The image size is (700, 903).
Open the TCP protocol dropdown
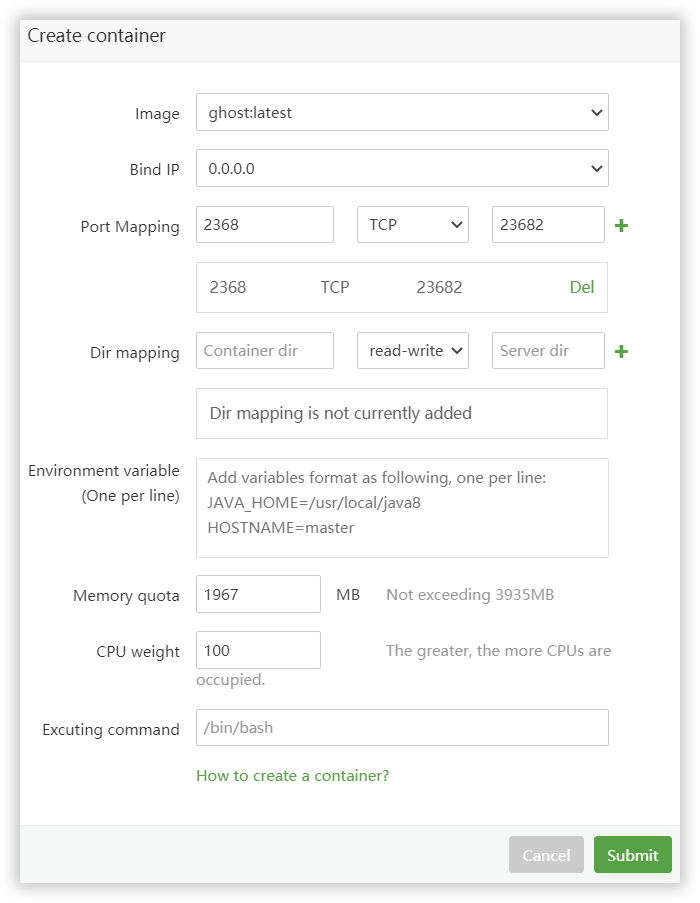[412, 225]
